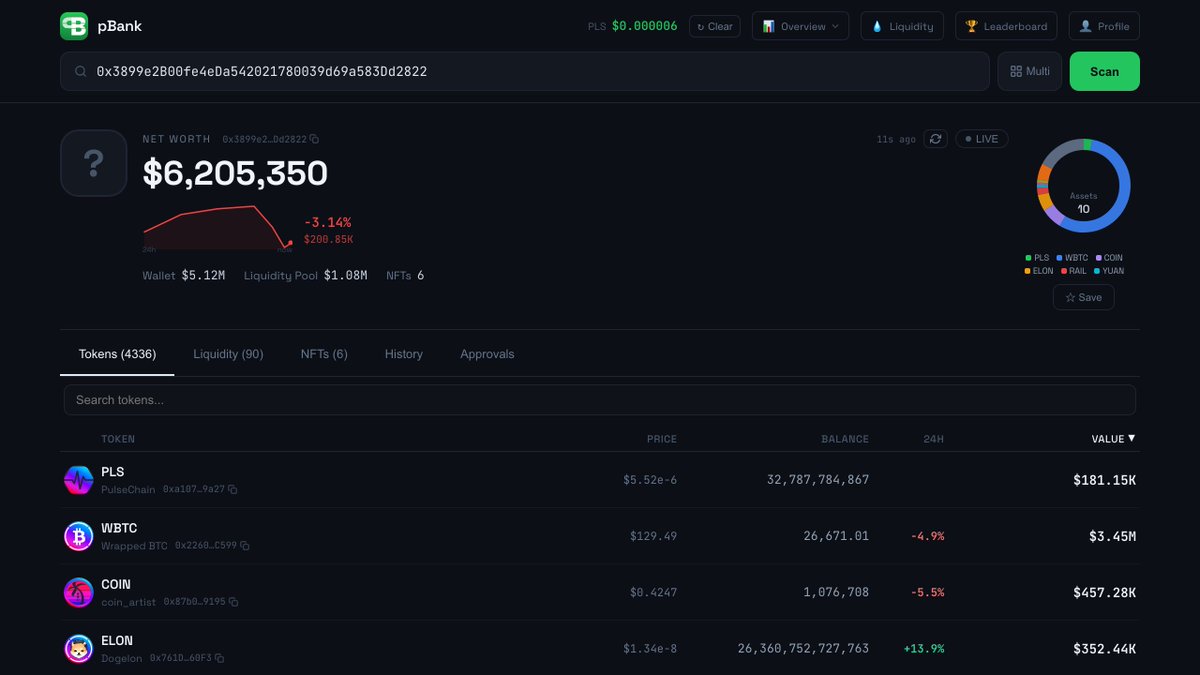Copy the net worth wallet address
The image size is (1200, 675).
pos(314,139)
